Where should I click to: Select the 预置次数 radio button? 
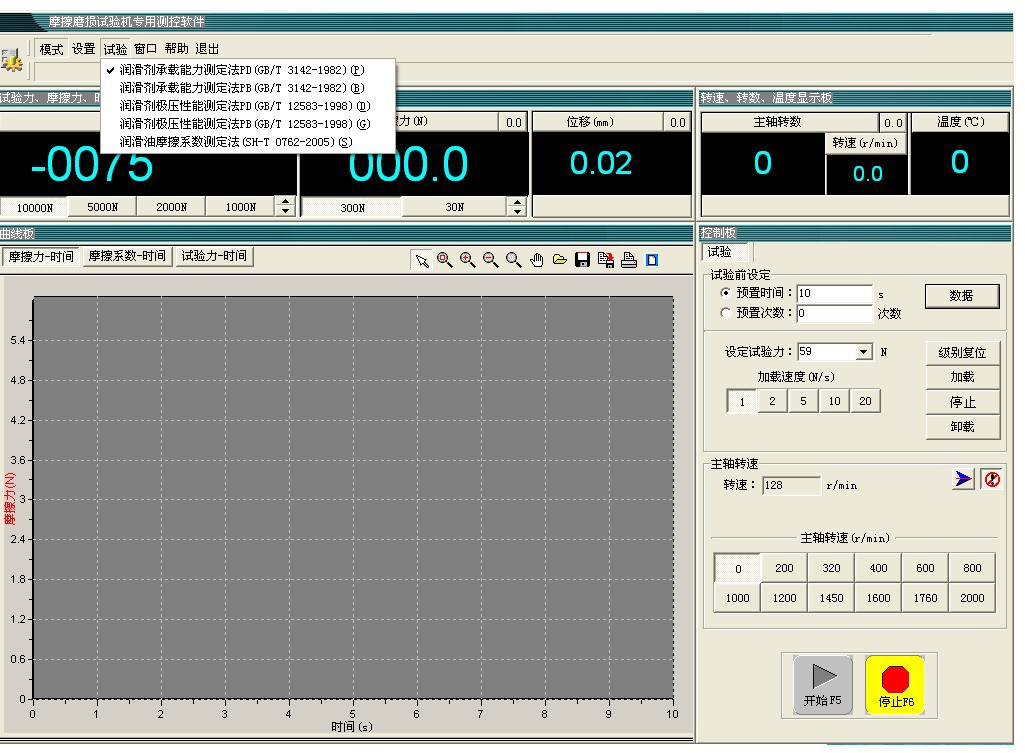coord(726,313)
